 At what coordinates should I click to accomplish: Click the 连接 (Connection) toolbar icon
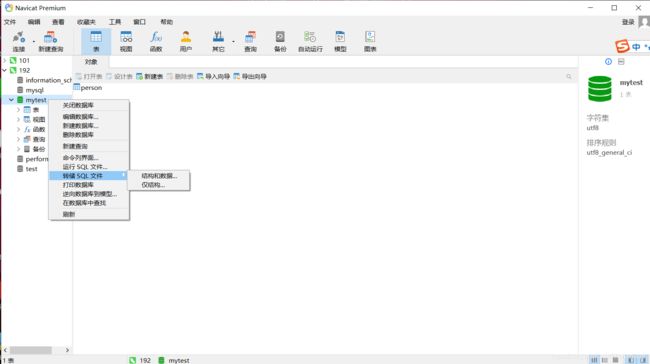click(x=19, y=41)
